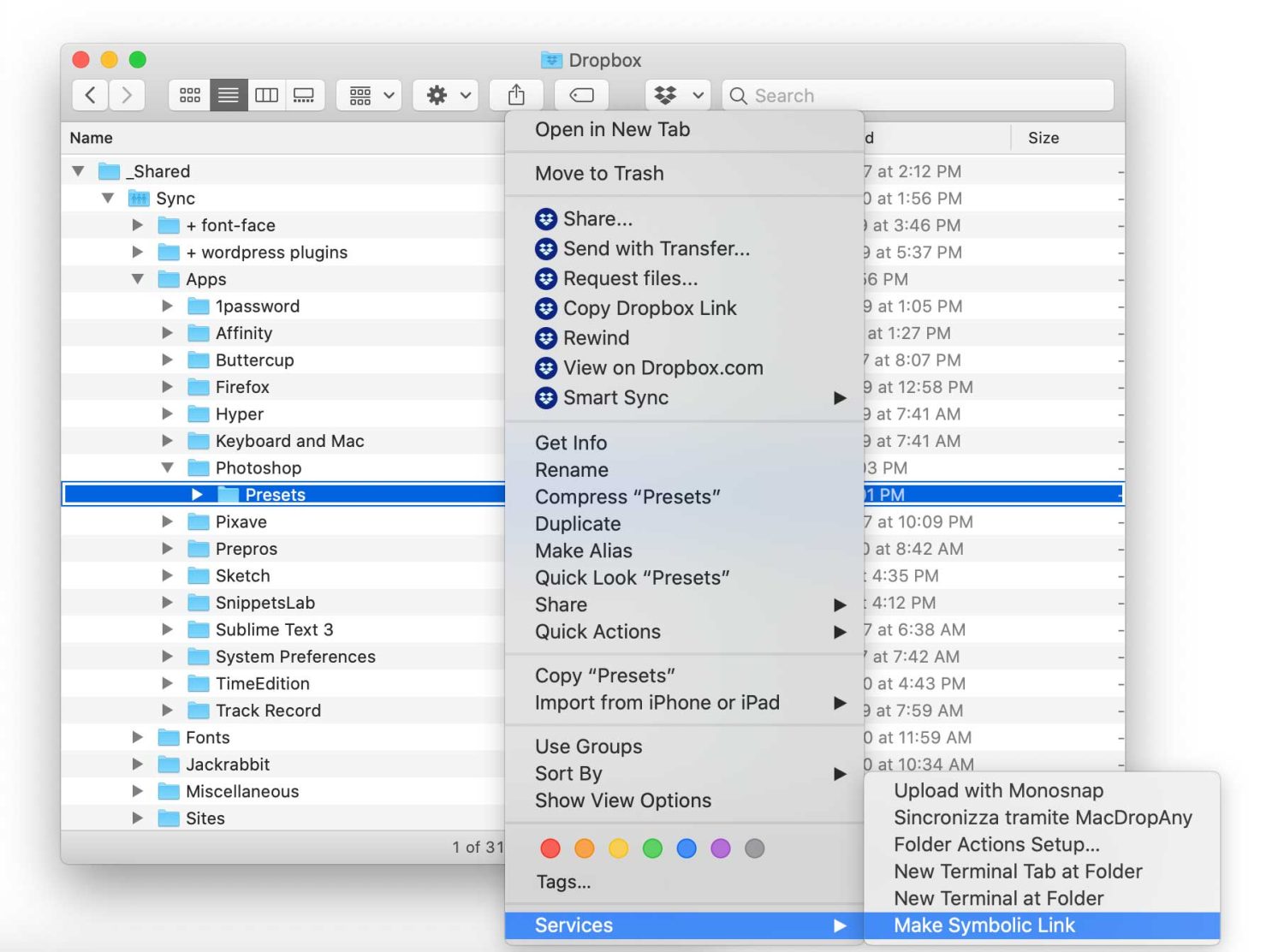This screenshot has width=1284, height=952.
Task: Select Make Symbolic Link from Services
Action: 985,925
